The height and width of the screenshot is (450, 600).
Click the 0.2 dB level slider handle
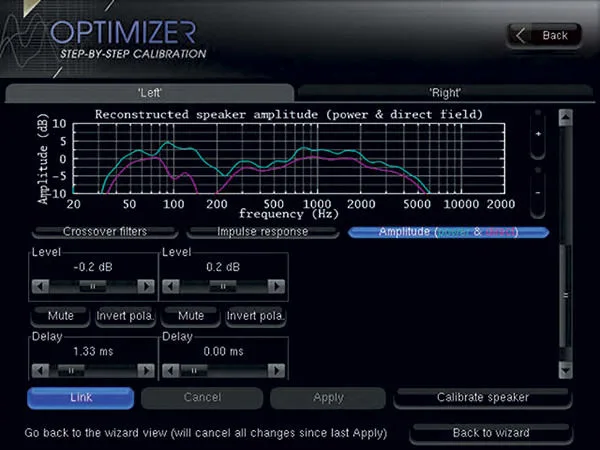click(x=223, y=286)
